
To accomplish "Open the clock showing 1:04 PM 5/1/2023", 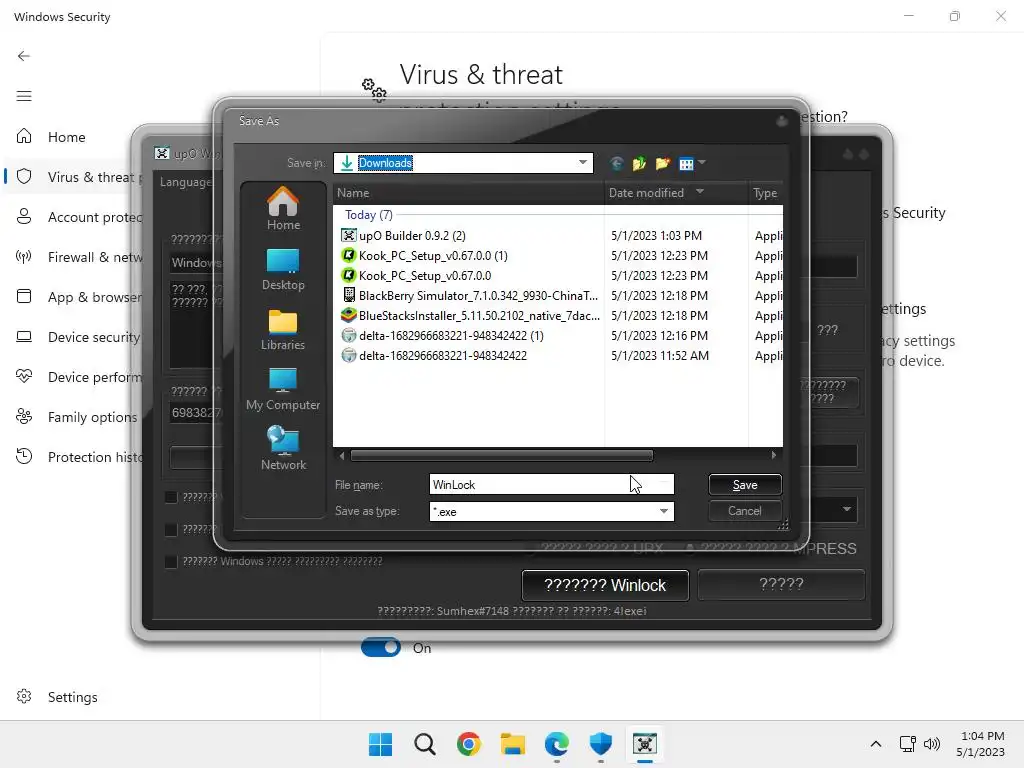I will (x=981, y=744).
